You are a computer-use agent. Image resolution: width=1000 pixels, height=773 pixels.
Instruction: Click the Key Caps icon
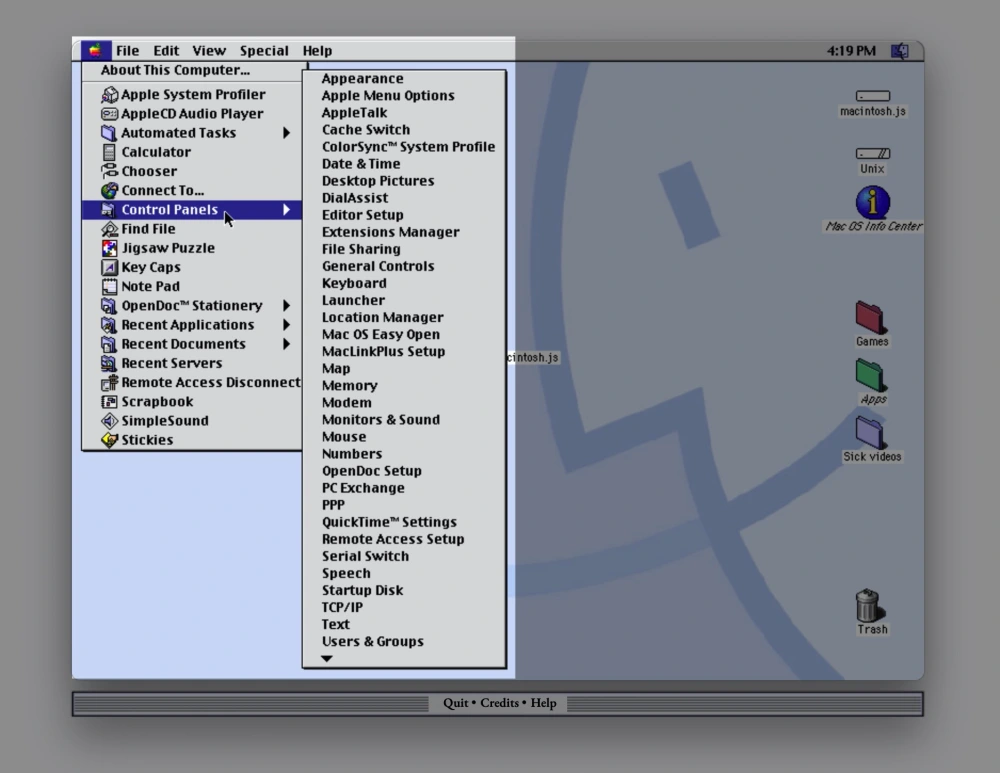(110, 267)
